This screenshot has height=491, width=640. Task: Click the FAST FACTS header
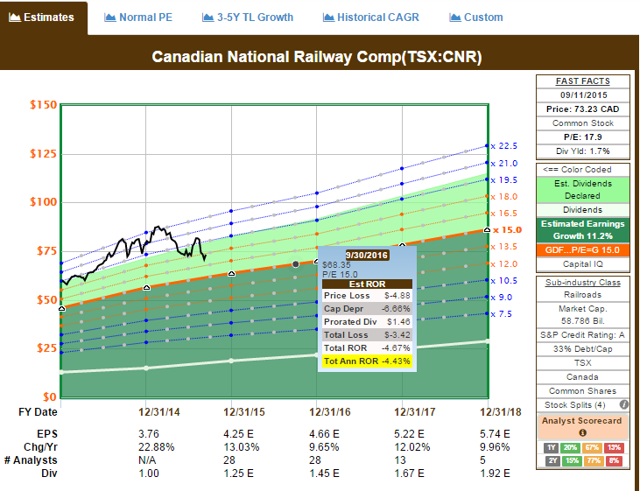point(583,81)
